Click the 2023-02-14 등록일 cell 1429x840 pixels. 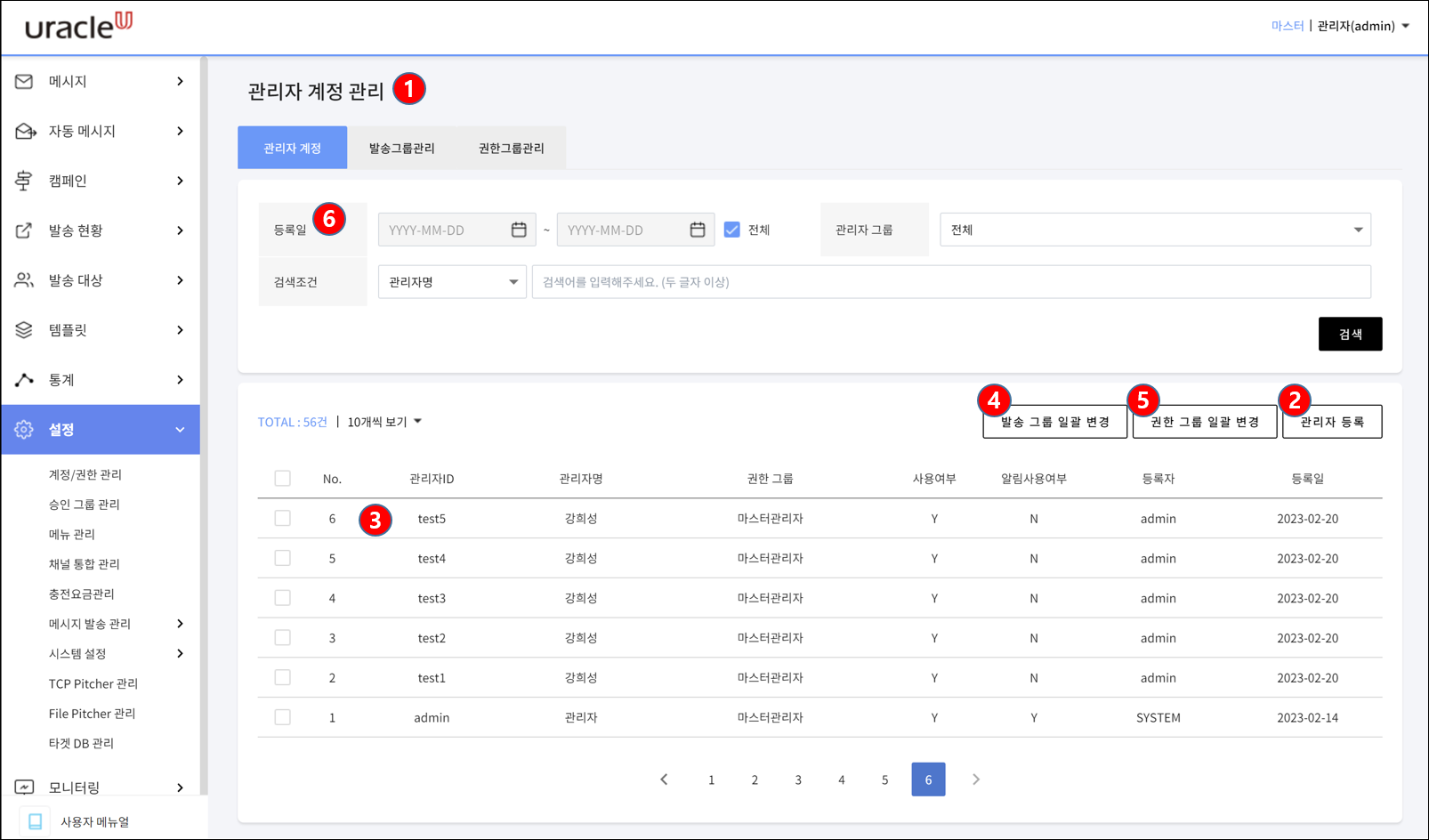(x=1307, y=718)
